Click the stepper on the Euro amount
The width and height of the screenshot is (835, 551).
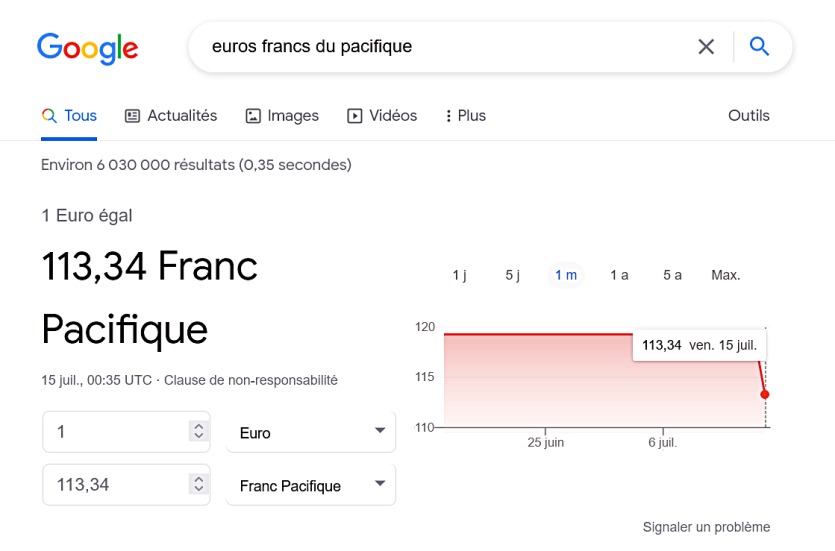(x=198, y=431)
